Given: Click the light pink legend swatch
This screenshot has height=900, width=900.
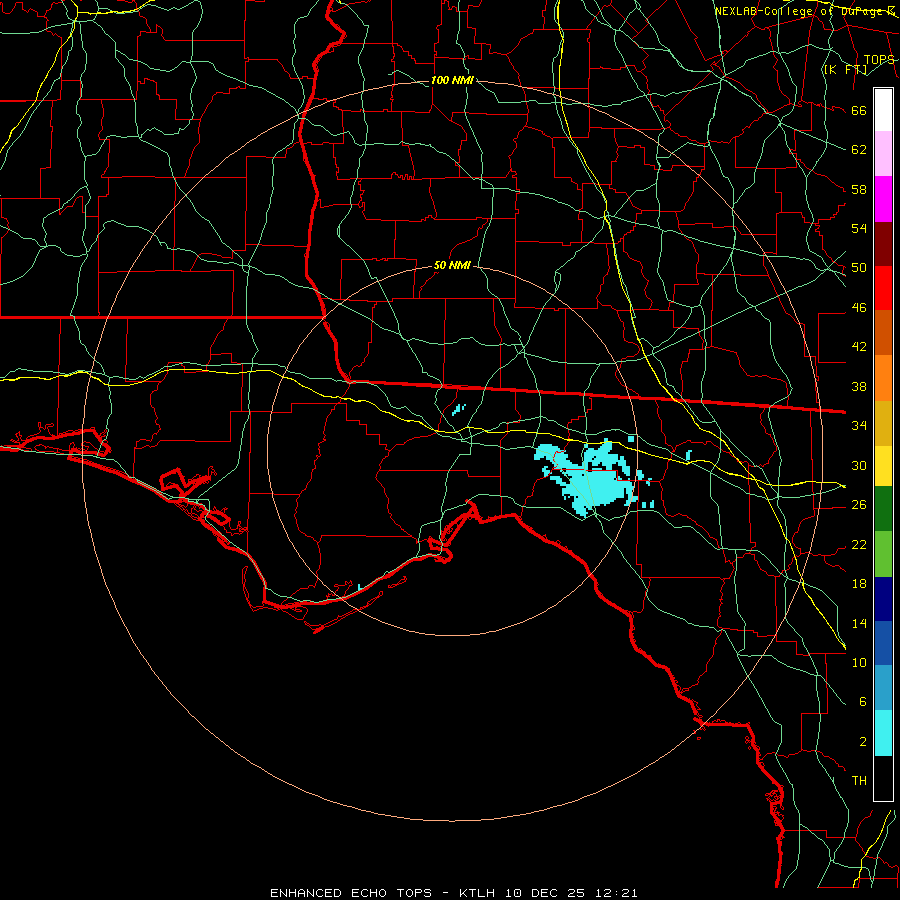Looking at the screenshot, I should coord(883,154).
